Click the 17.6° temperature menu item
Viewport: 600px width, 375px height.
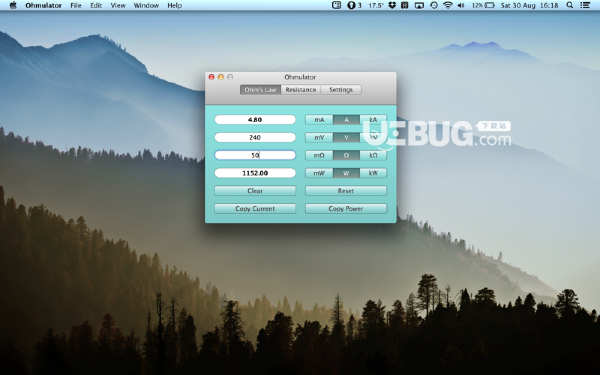376,5
